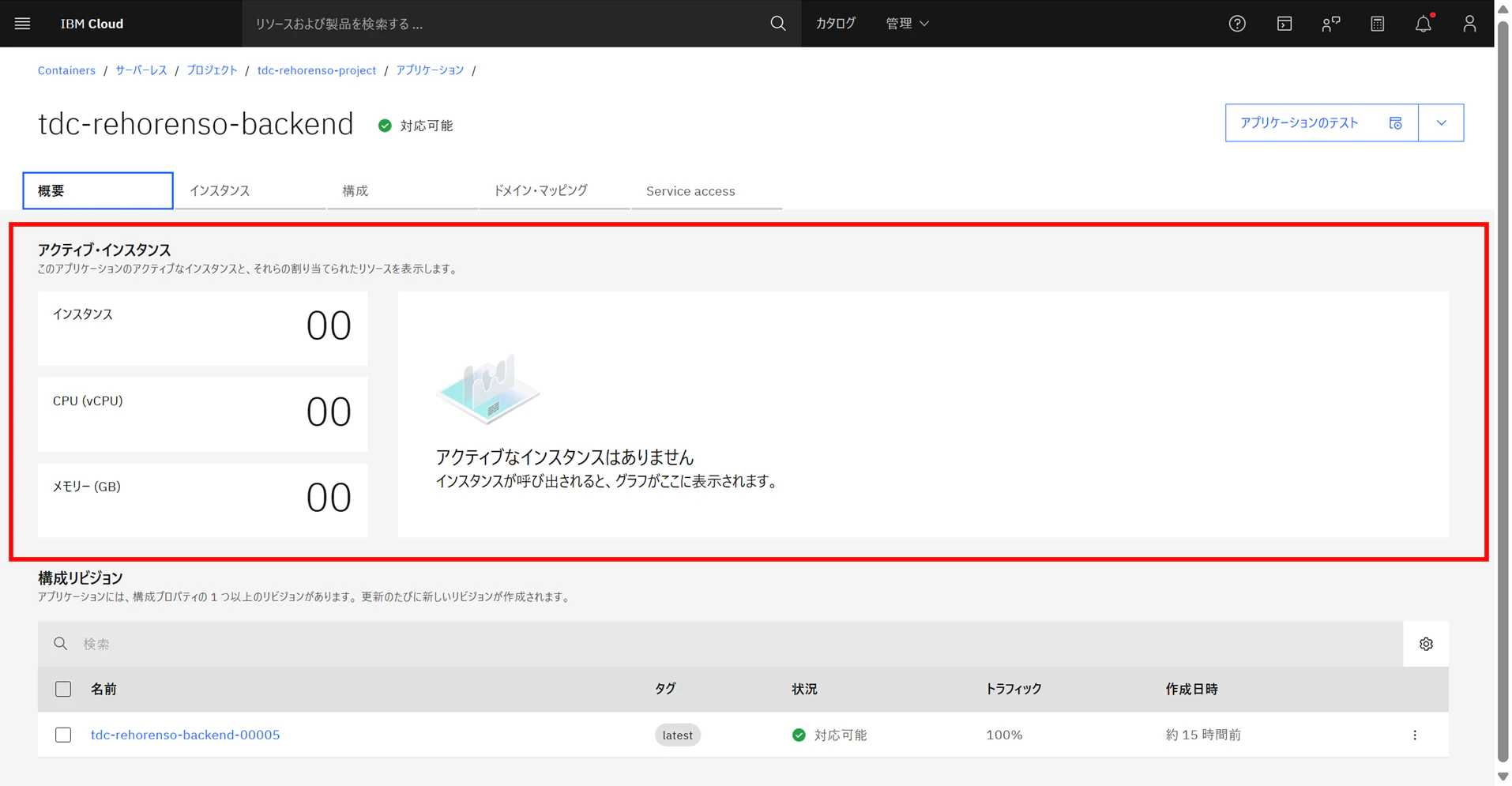Open the help question mark icon
This screenshot has height=786, width=1512.
pyautogui.click(x=1237, y=24)
